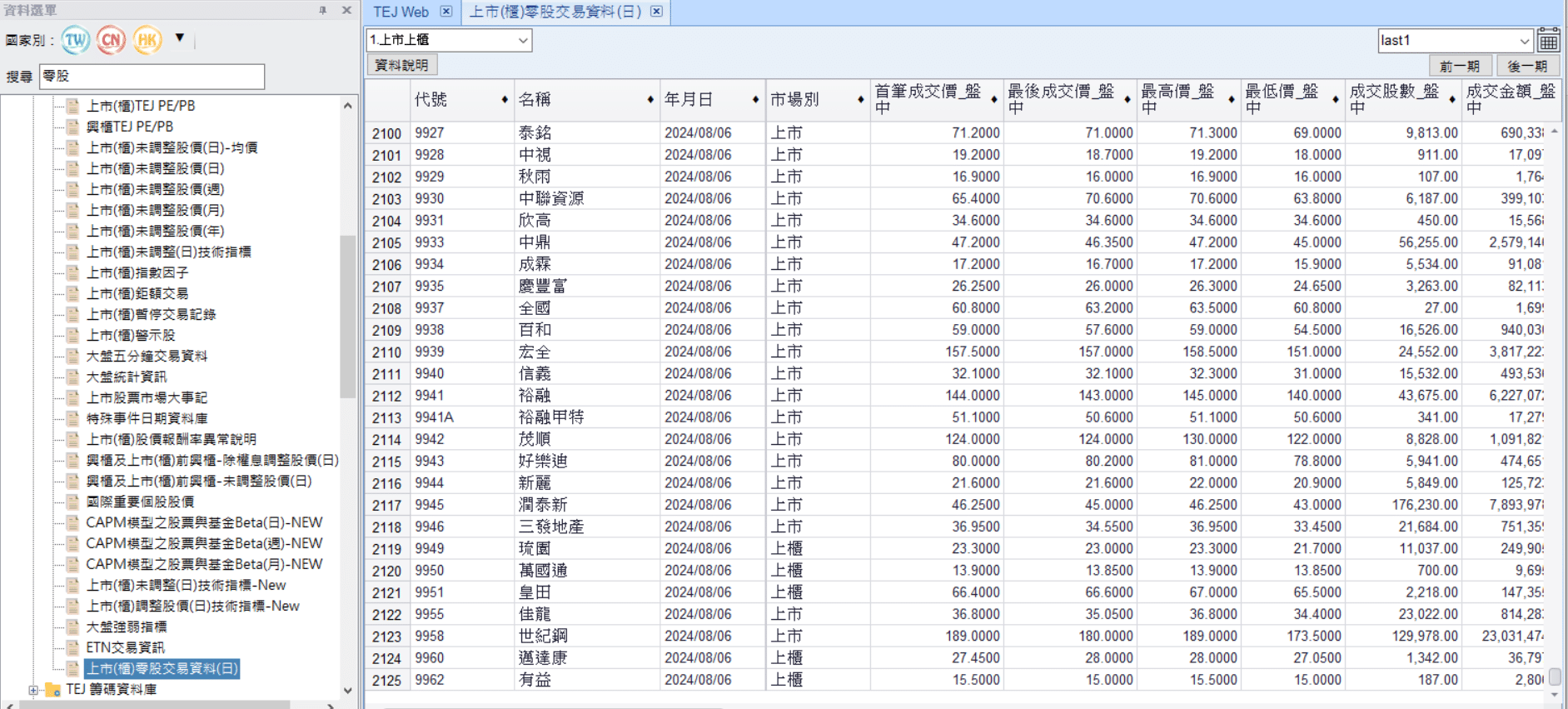Go to previous period with 前一期
The width and height of the screenshot is (1568, 709).
pyautogui.click(x=1459, y=66)
